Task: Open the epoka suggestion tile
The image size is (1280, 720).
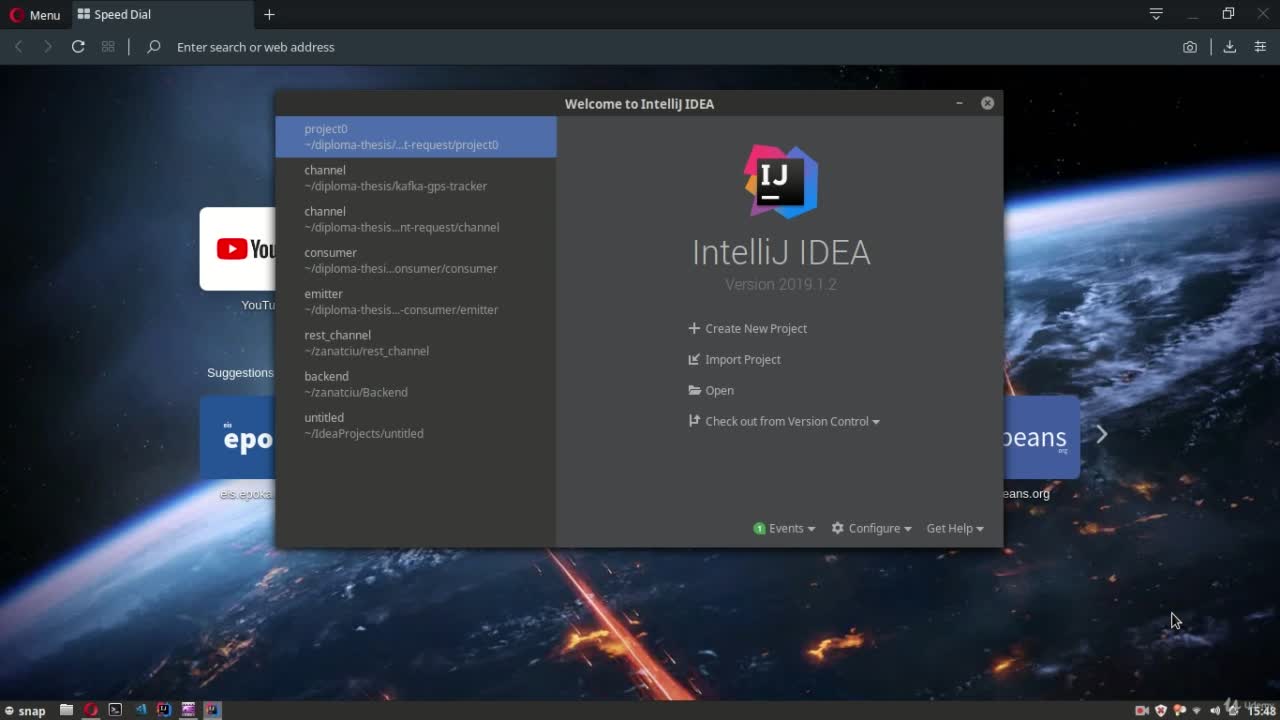Action: 237,437
